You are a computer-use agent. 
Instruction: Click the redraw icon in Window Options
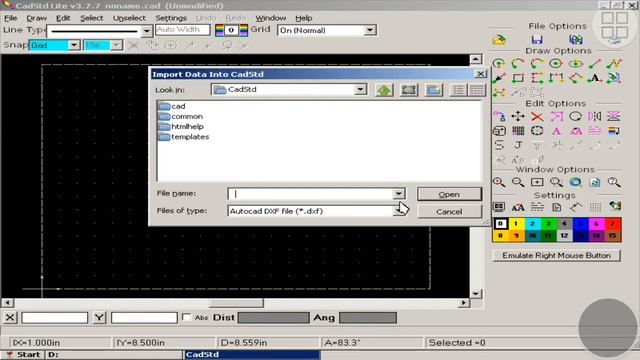pos(595,182)
